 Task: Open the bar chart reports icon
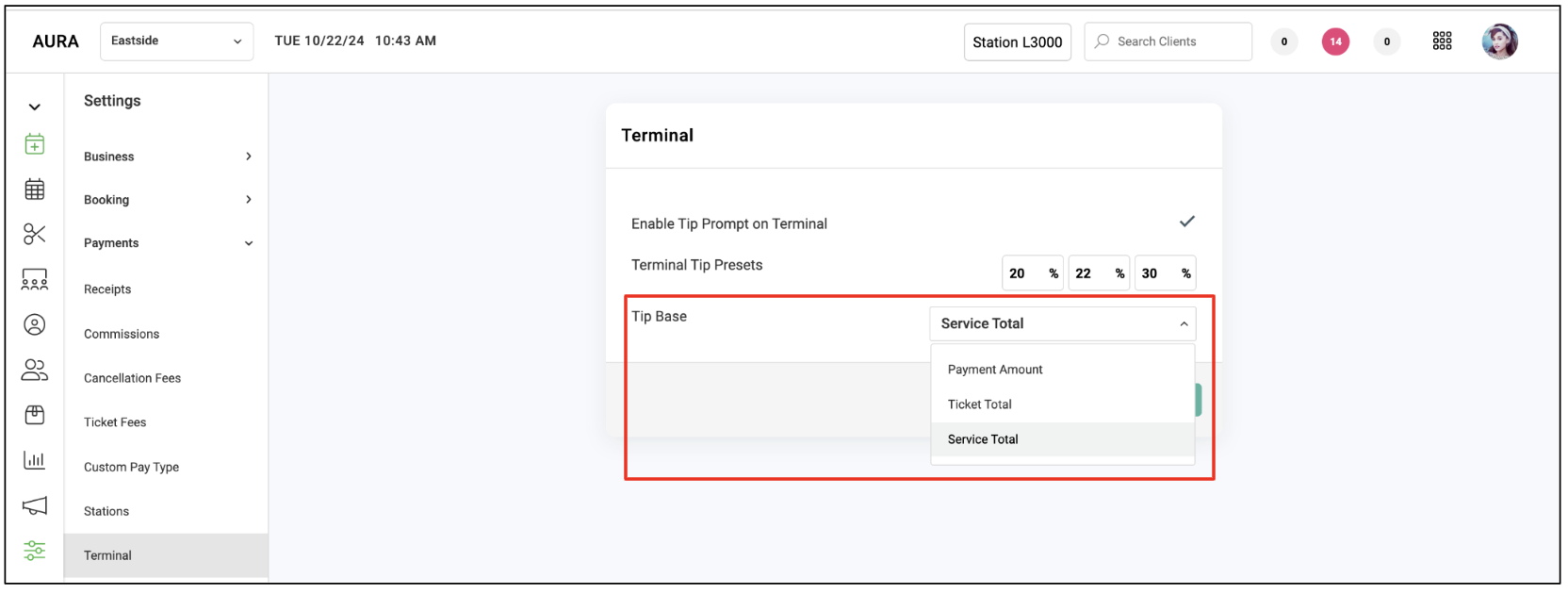tap(35, 460)
